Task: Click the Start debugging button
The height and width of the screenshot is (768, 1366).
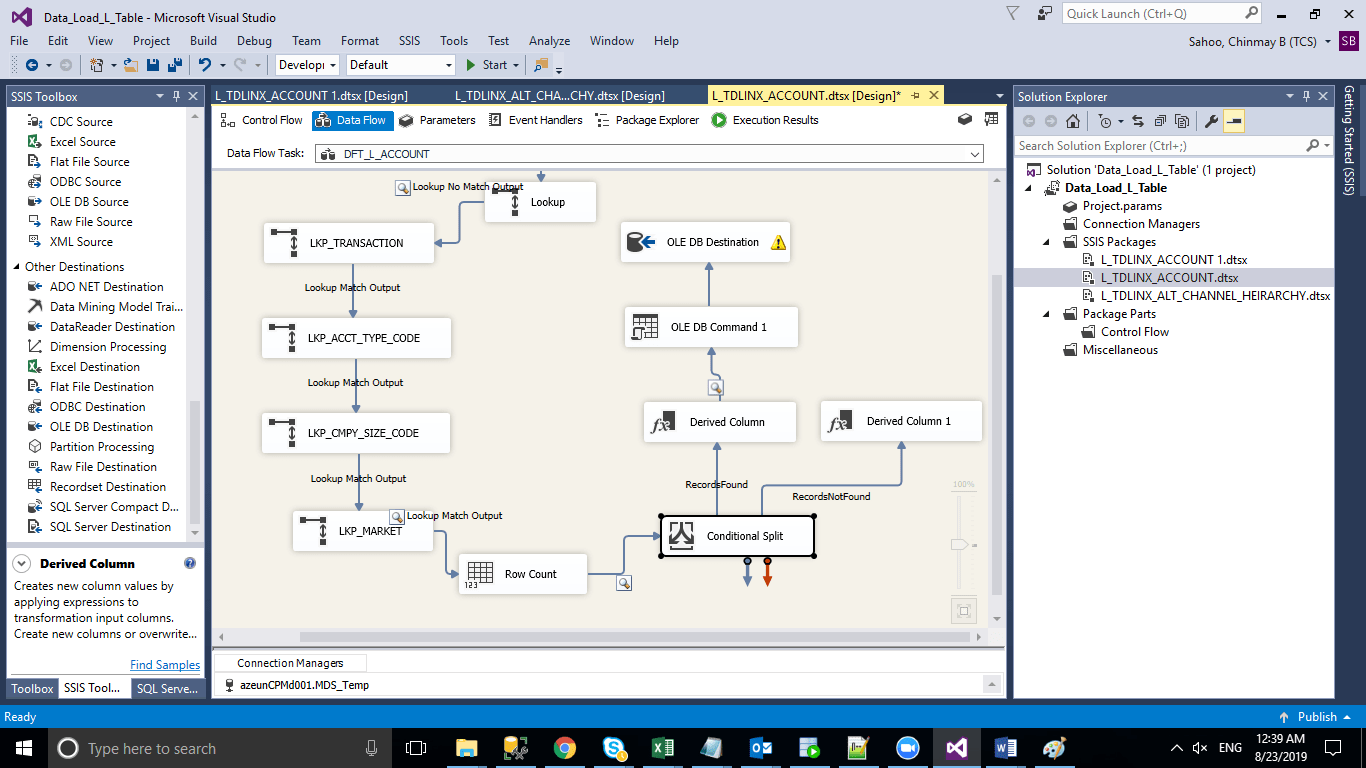Action: click(486, 65)
